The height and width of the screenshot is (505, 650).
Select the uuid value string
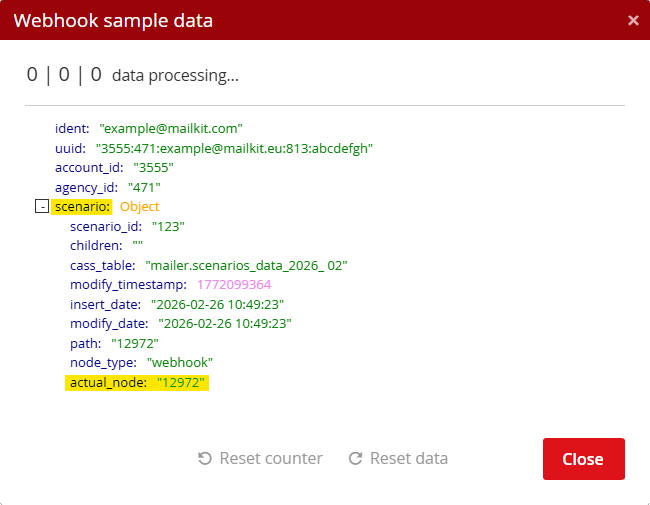pyautogui.click(x=234, y=148)
